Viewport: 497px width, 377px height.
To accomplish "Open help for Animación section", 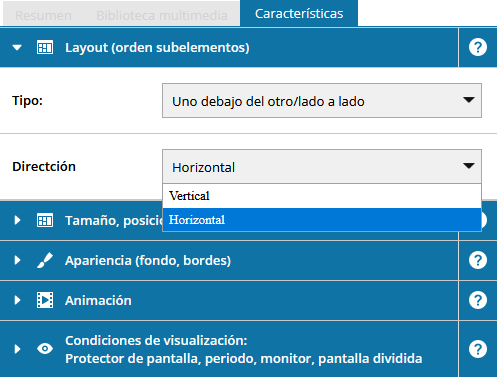I will pyautogui.click(x=478, y=300).
